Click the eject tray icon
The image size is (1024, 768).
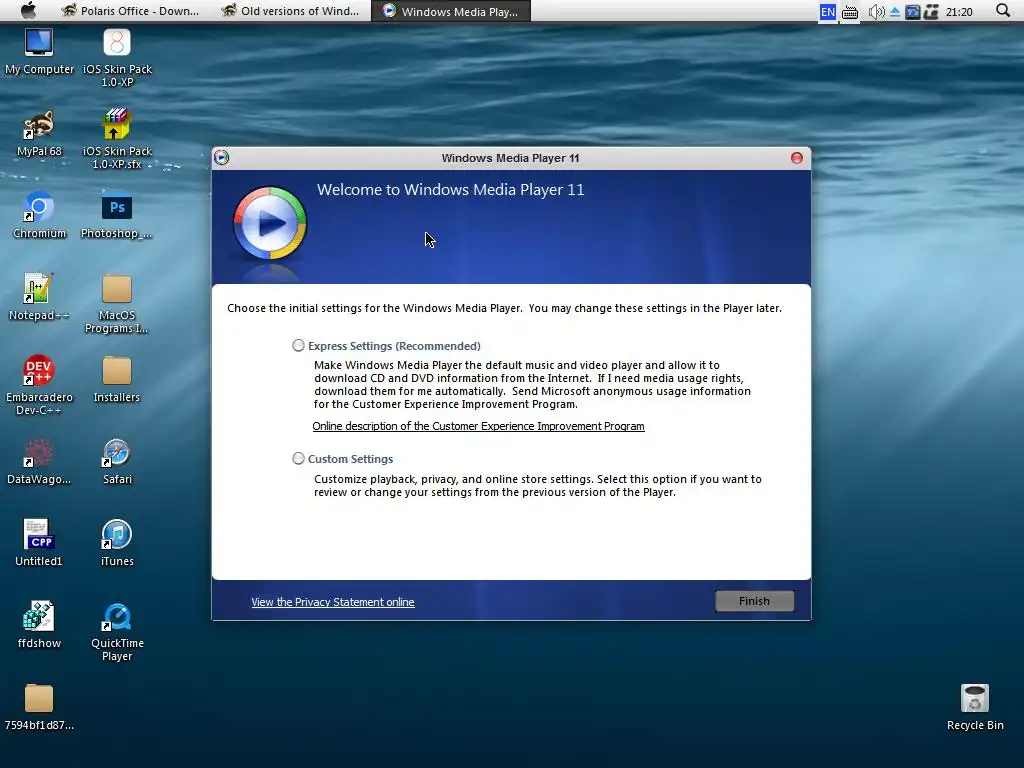[x=895, y=12]
